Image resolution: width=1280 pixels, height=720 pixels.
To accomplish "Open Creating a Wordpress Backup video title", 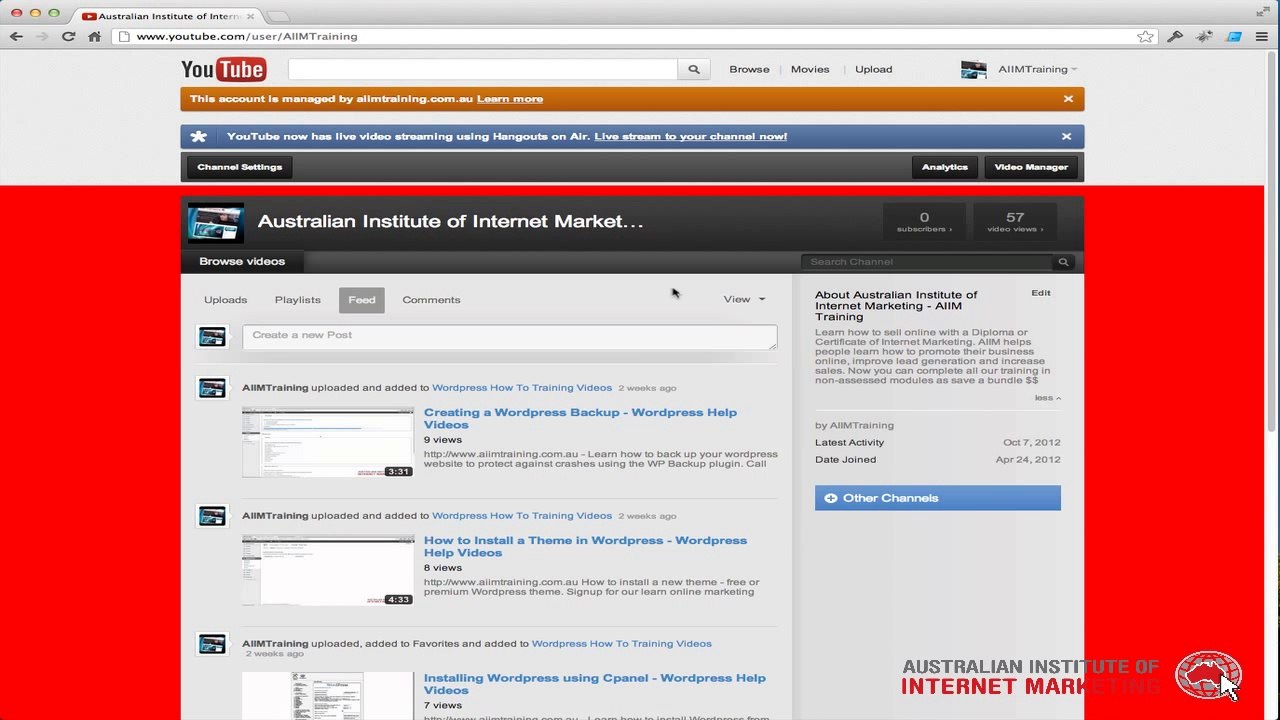I will pos(580,418).
